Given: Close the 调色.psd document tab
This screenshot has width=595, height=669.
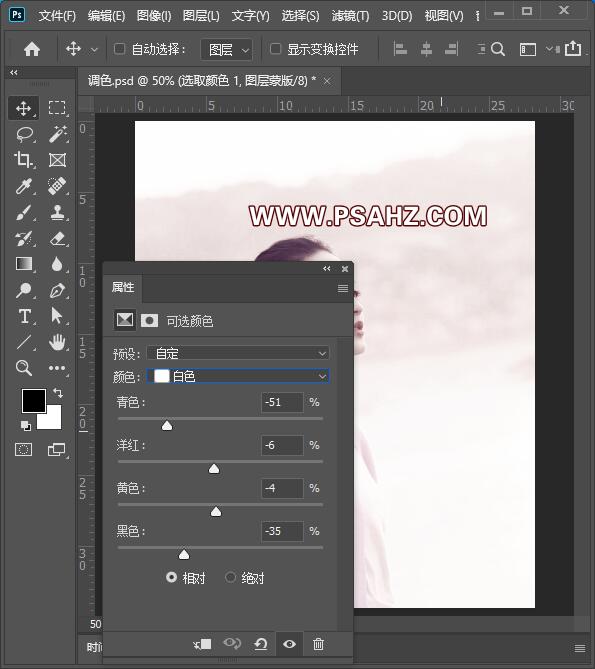Looking at the screenshot, I should (x=327, y=81).
